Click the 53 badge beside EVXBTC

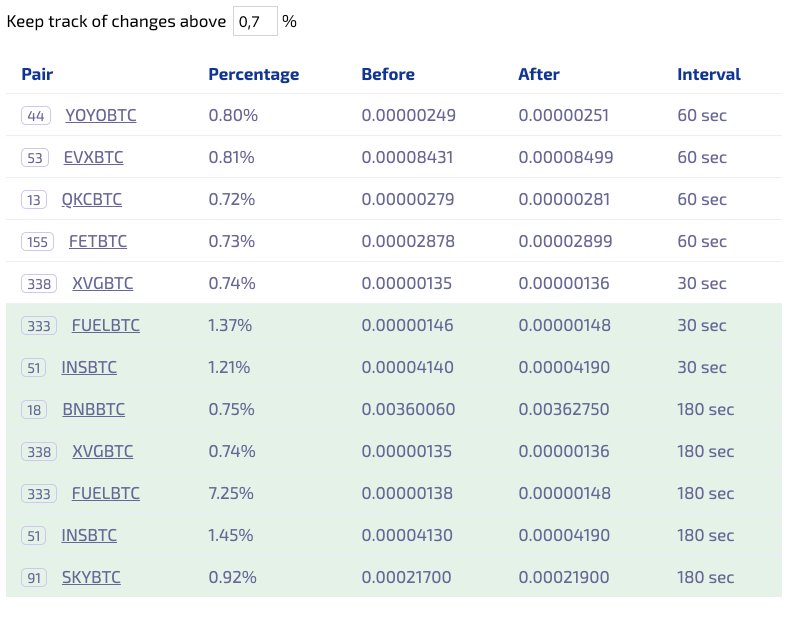coord(35,158)
